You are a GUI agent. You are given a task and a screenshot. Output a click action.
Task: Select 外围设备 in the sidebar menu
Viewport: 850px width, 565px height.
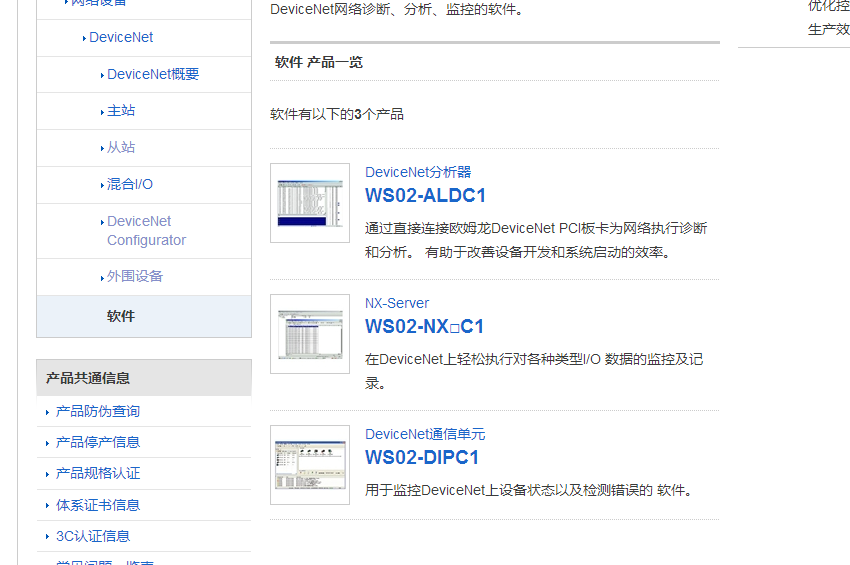tap(135, 276)
